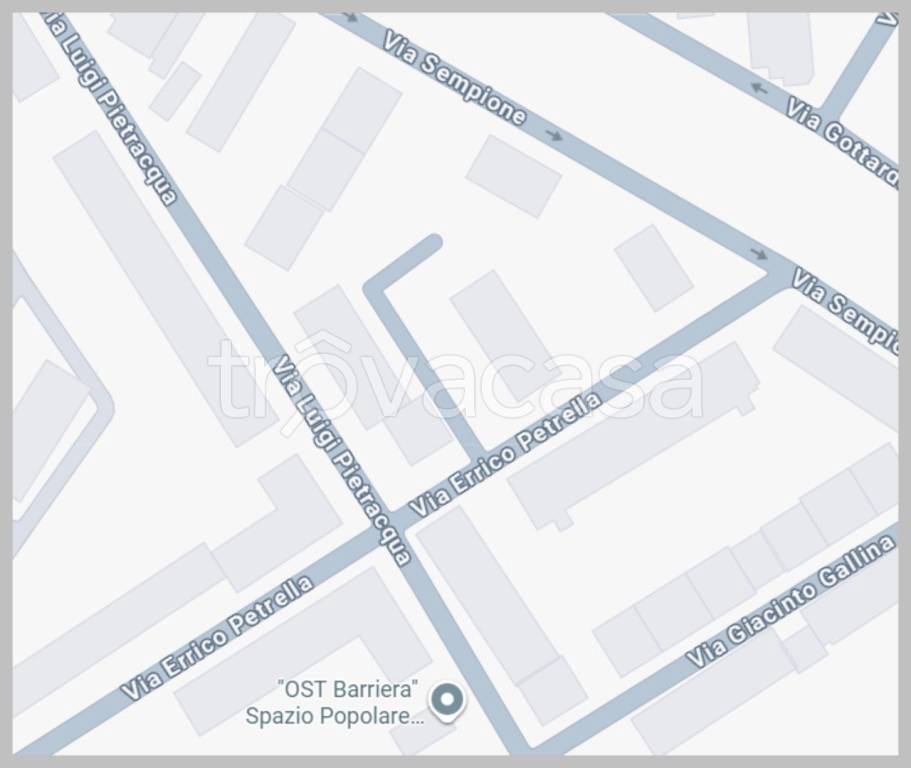Click the long building alongside the Via Errico Petrella label
The height and width of the screenshot is (768, 911).
point(633,436)
